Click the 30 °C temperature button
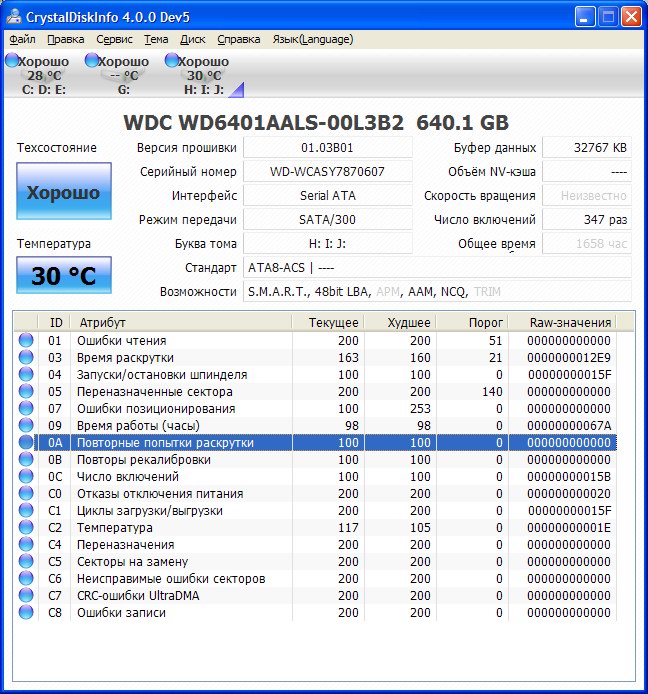The height and width of the screenshot is (694, 648). (x=64, y=275)
